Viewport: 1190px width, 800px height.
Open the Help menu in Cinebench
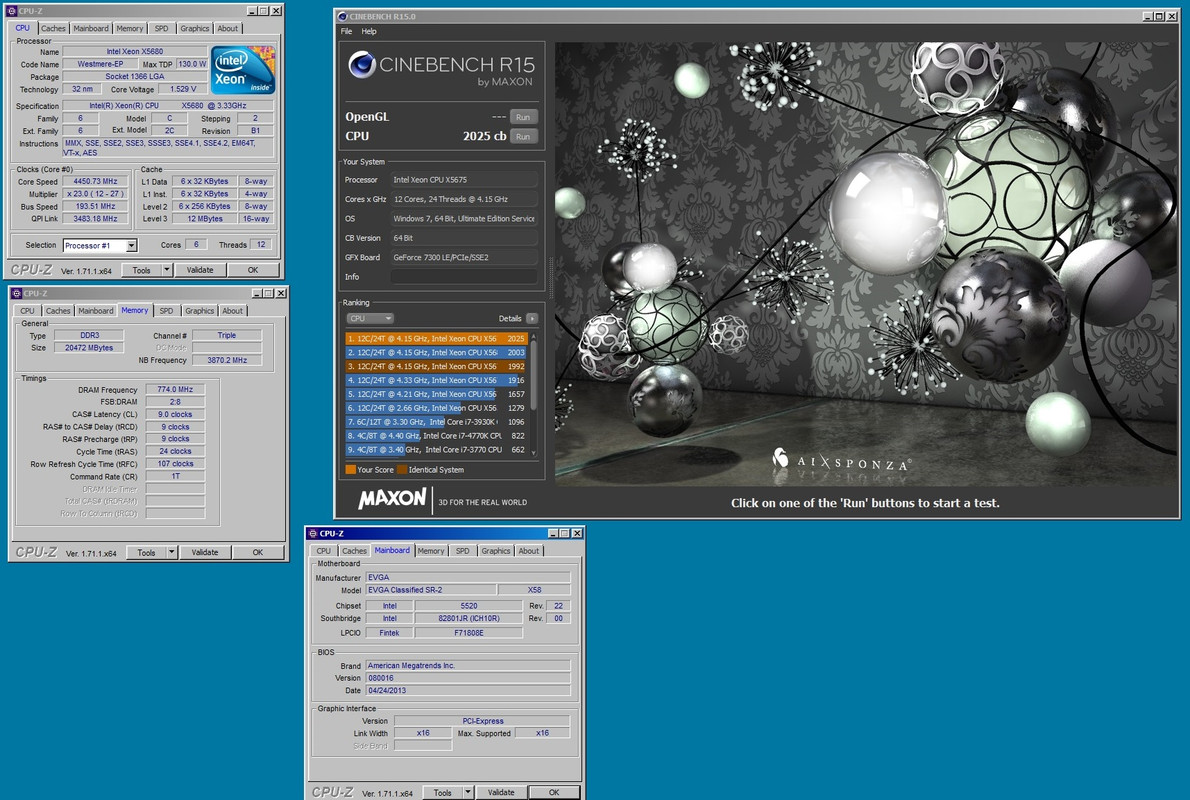point(369,31)
